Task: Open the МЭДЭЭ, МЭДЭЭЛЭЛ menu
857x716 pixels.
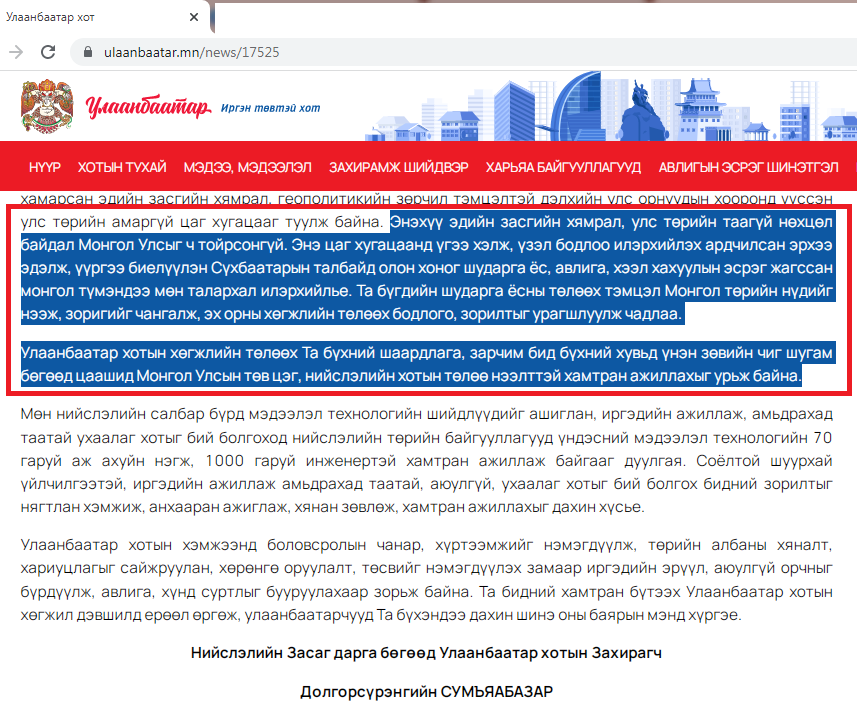Action: (248, 167)
